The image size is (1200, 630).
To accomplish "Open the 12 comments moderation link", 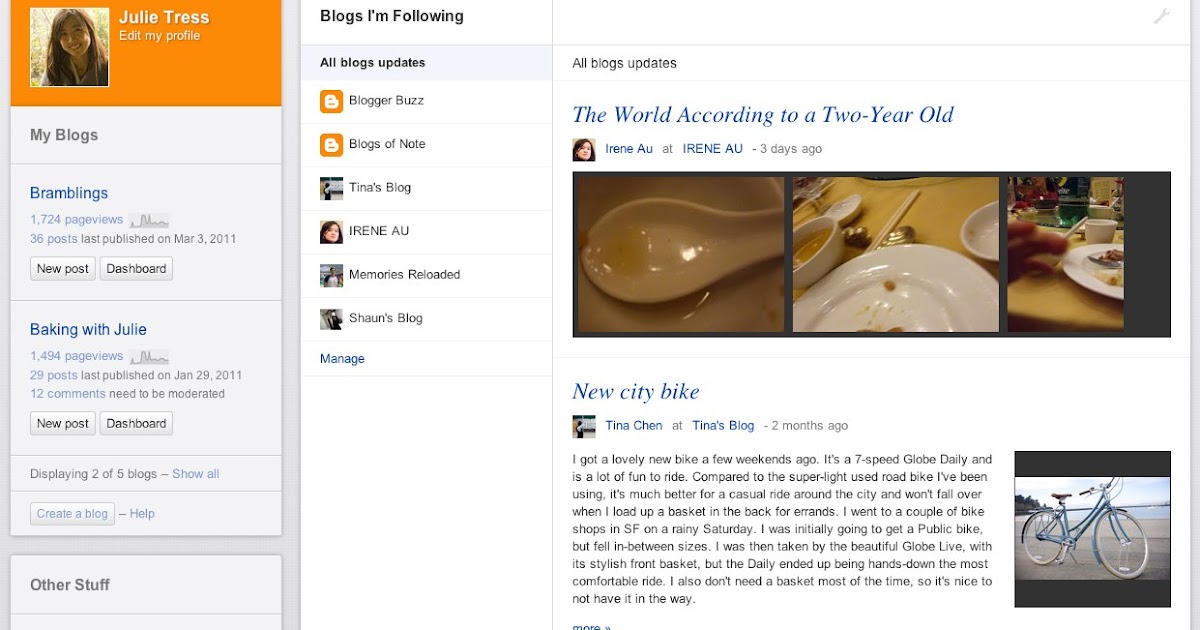I will pyautogui.click(x=68, y=394).
